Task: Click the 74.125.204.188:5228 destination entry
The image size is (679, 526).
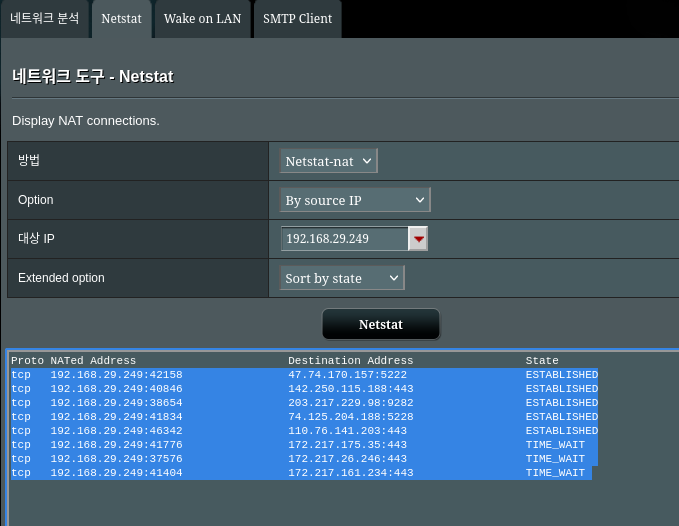Action: click(351, 416)
